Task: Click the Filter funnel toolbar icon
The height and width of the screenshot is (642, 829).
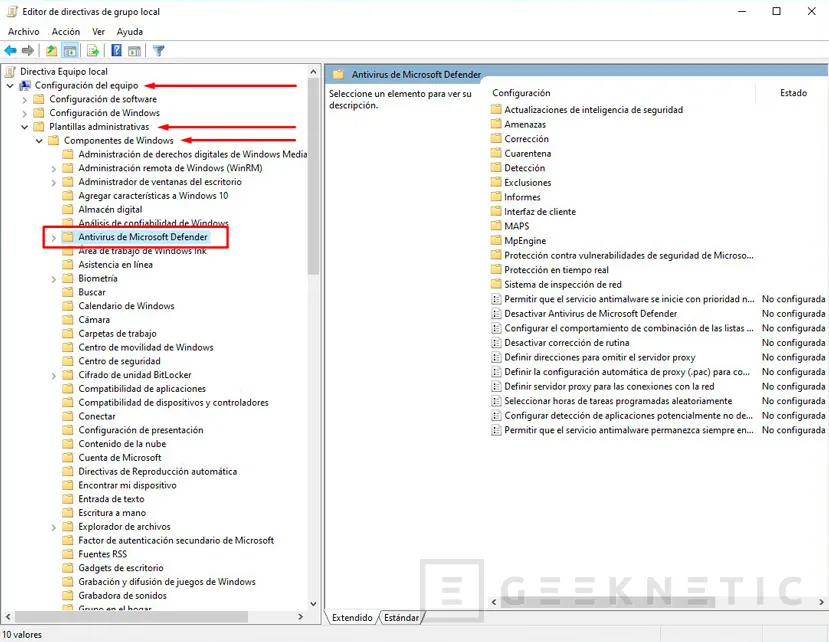Action: point(159,51)
